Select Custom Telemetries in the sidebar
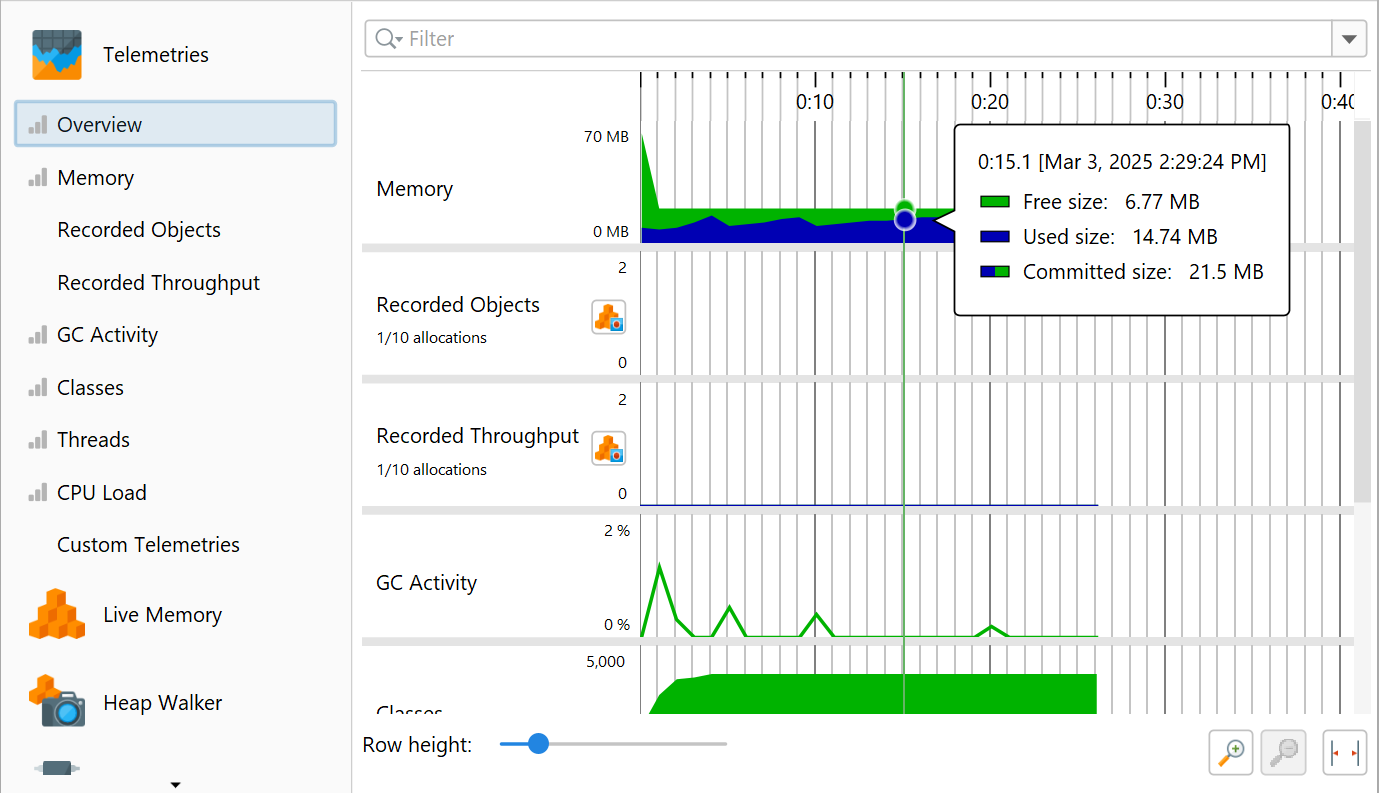This screenshot has height=793, width=1379. point(148,545)
